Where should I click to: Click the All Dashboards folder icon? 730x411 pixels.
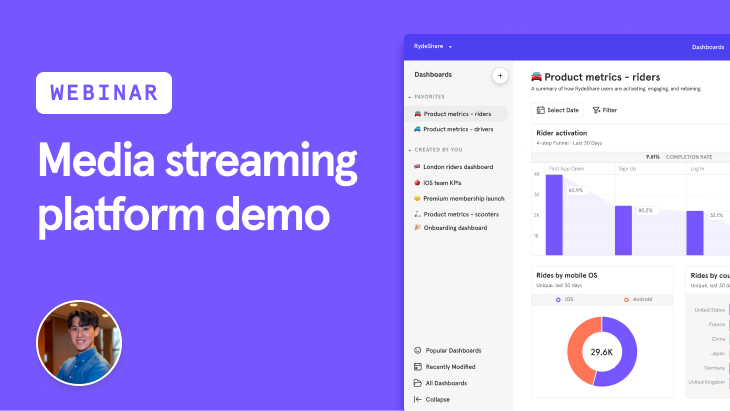[x=418, y=383]
